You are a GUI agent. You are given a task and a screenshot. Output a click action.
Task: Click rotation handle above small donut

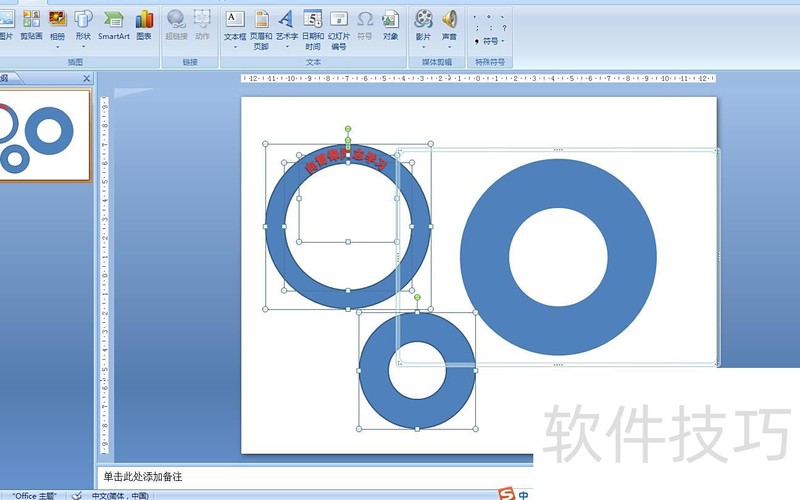coord(417,297)
